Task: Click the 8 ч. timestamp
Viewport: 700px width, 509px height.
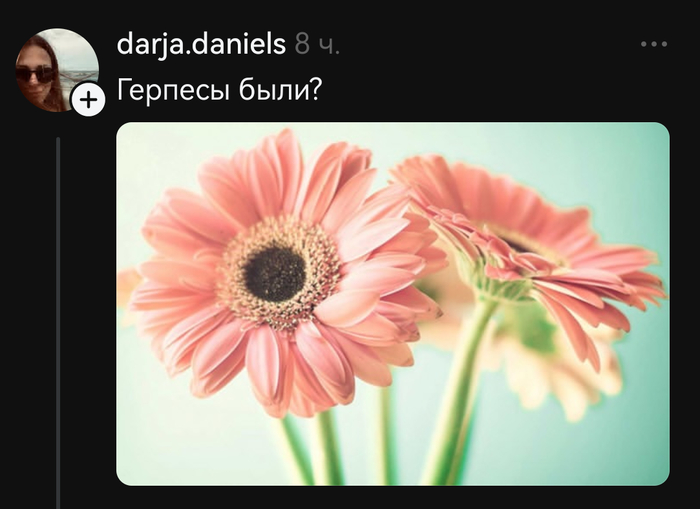Action: tap(317, 45)
